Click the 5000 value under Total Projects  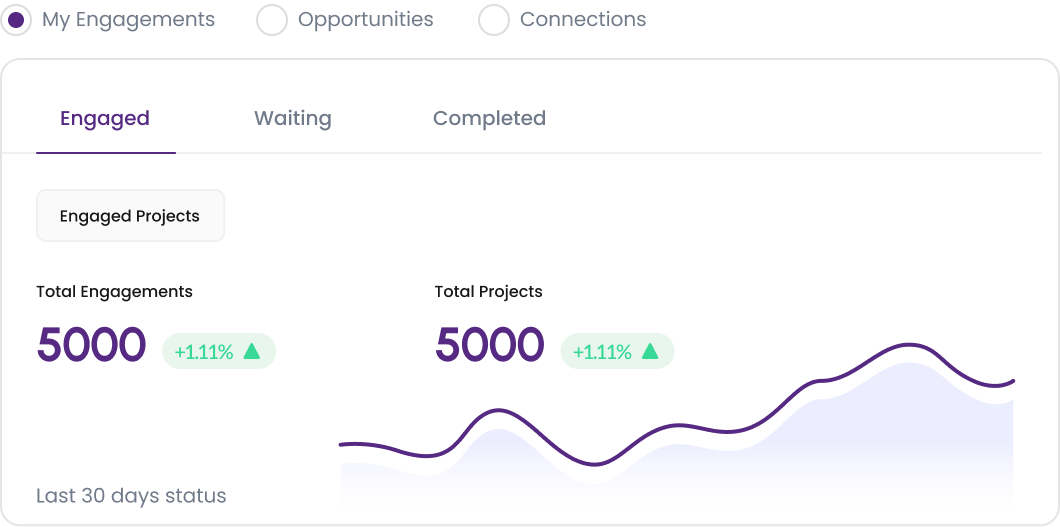point(490,346)
